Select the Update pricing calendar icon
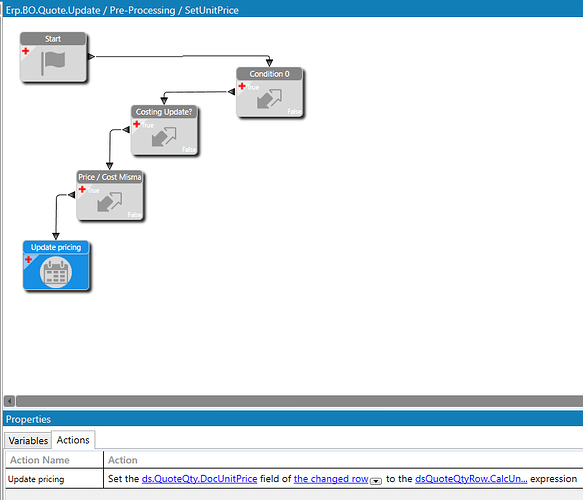The width and height of the screenshot is (583, 500). [56, 272]
